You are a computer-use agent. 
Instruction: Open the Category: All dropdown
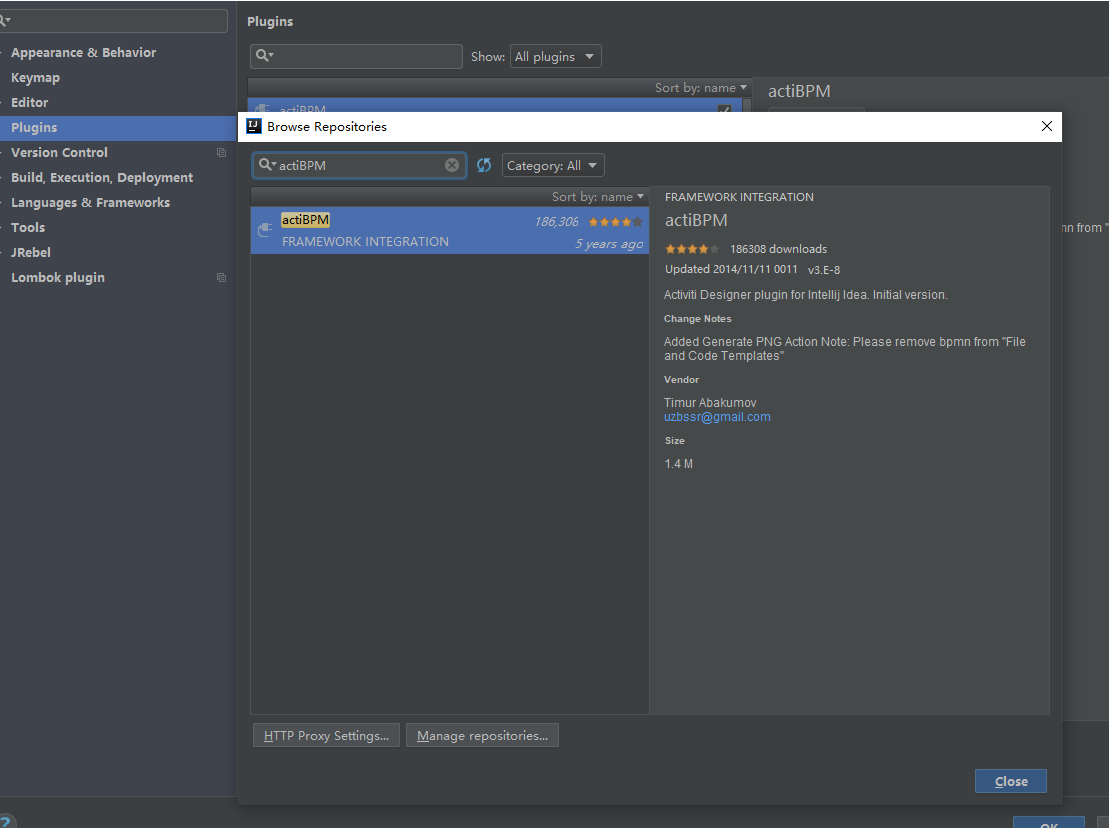(553, 165)
